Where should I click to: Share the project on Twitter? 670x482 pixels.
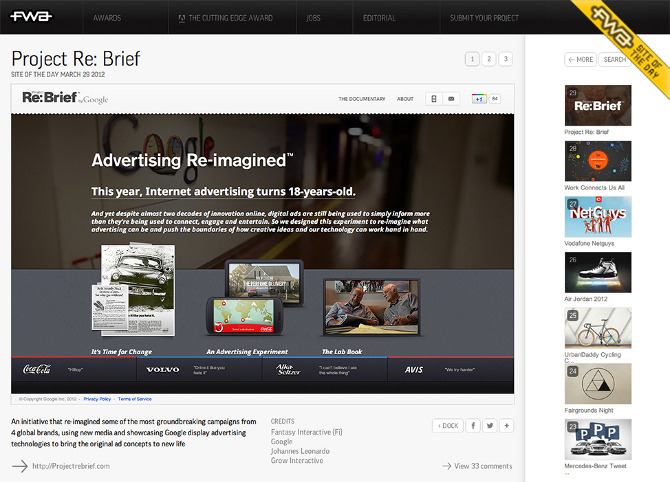[490, 426]
